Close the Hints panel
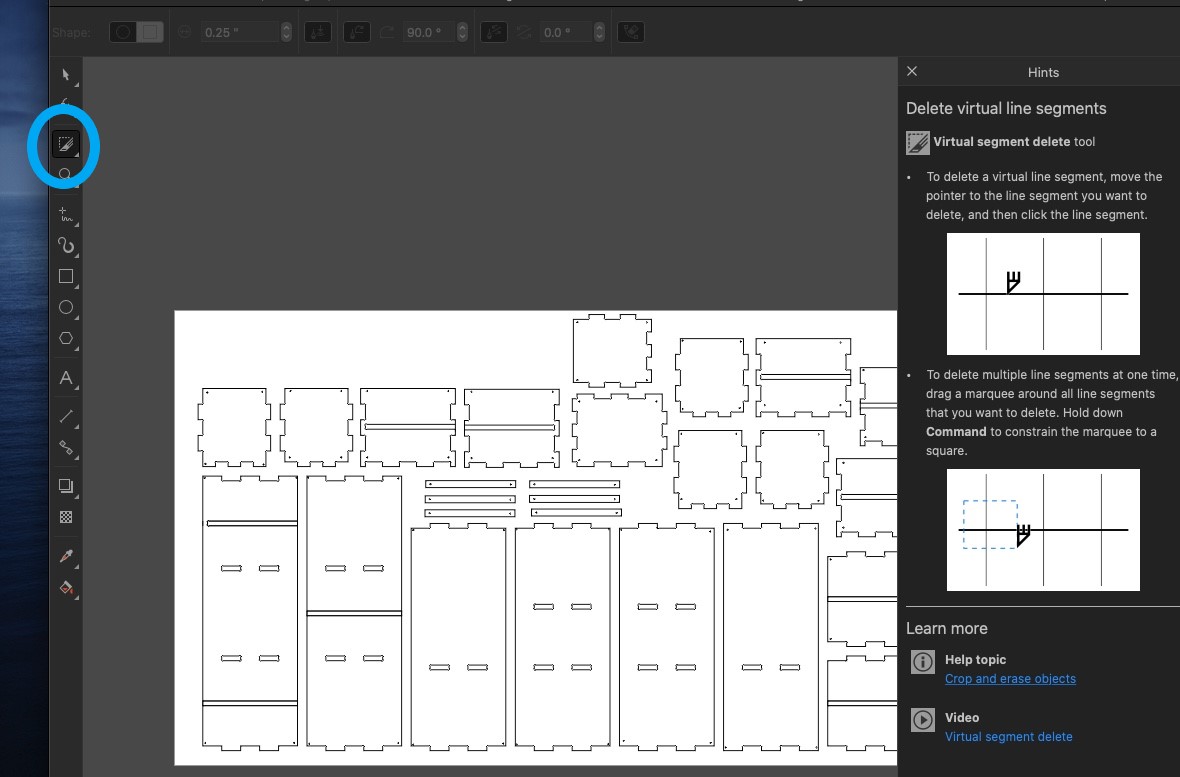The image size is (1180, 777). pyautogui.click(x=912, y=71)
